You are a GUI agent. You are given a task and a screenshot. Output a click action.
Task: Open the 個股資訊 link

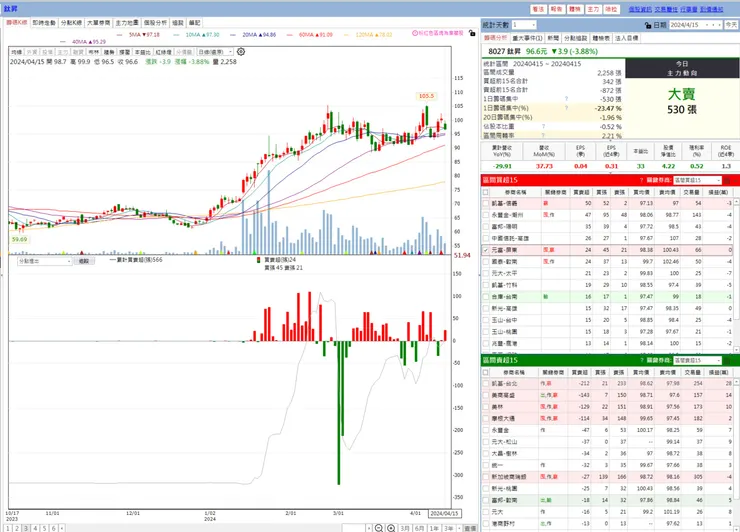click(x=640, y=9)
